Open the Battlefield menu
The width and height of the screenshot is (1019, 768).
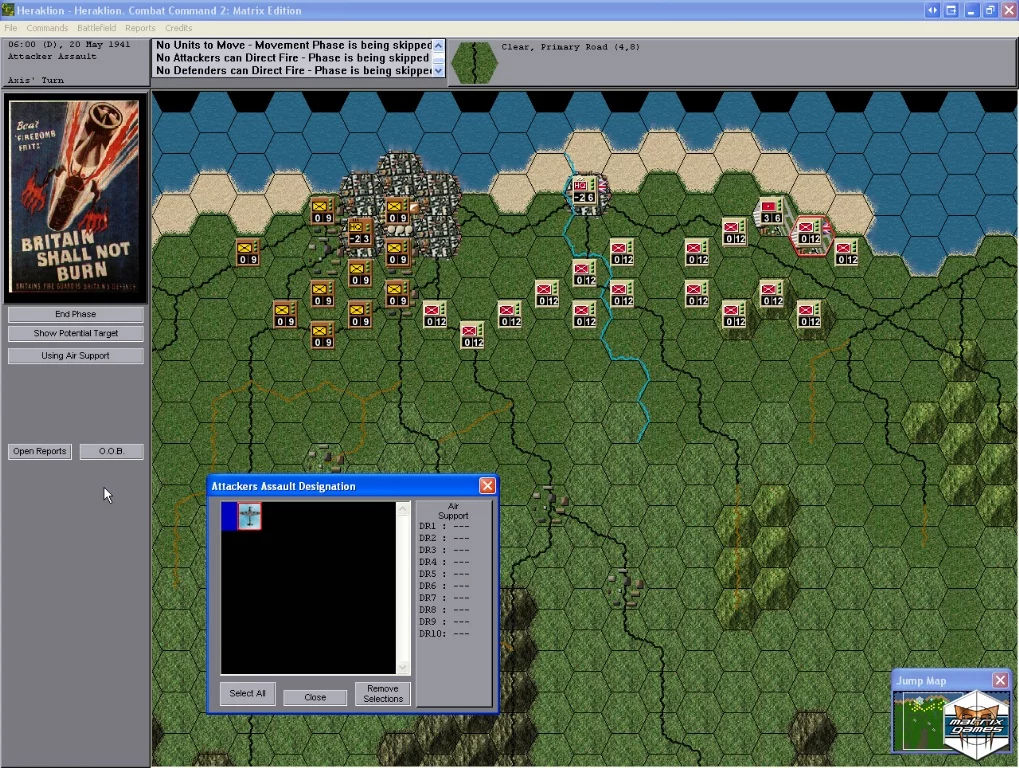click(97, 28)
